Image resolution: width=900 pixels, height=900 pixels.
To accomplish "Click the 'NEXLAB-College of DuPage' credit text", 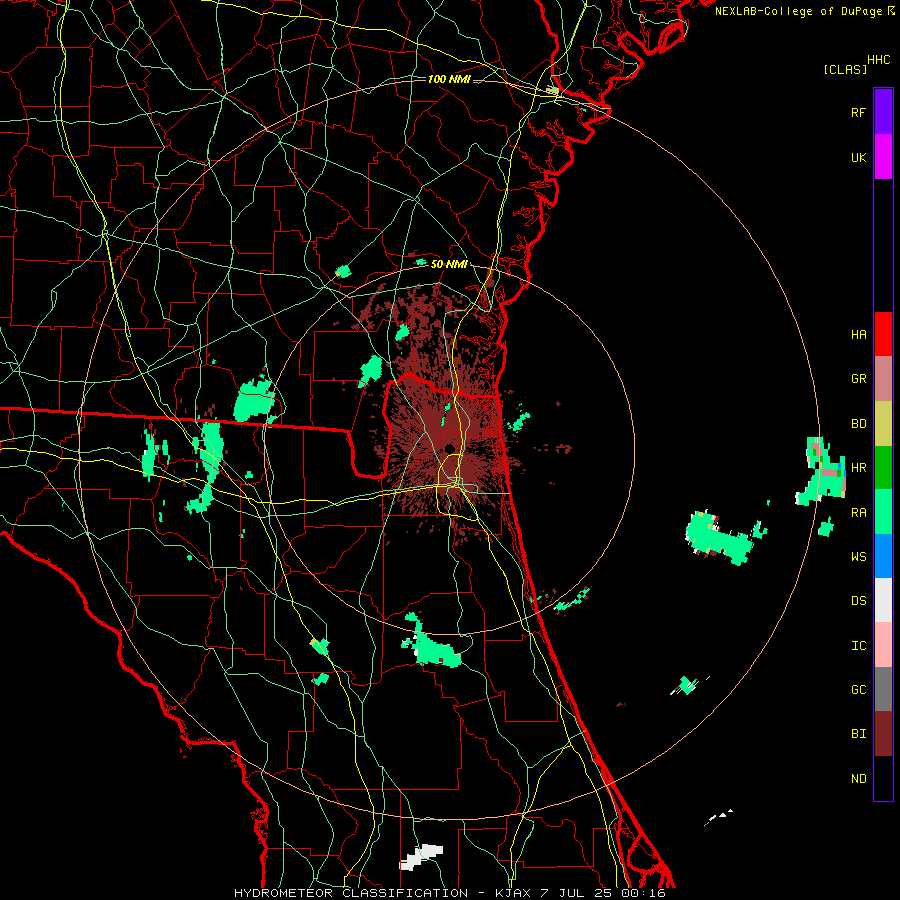I will tap(798, 11).
